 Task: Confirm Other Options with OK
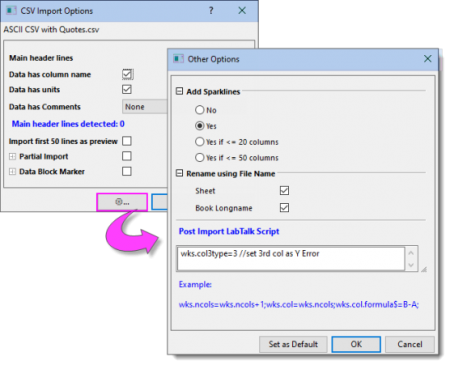pos(356,344)
